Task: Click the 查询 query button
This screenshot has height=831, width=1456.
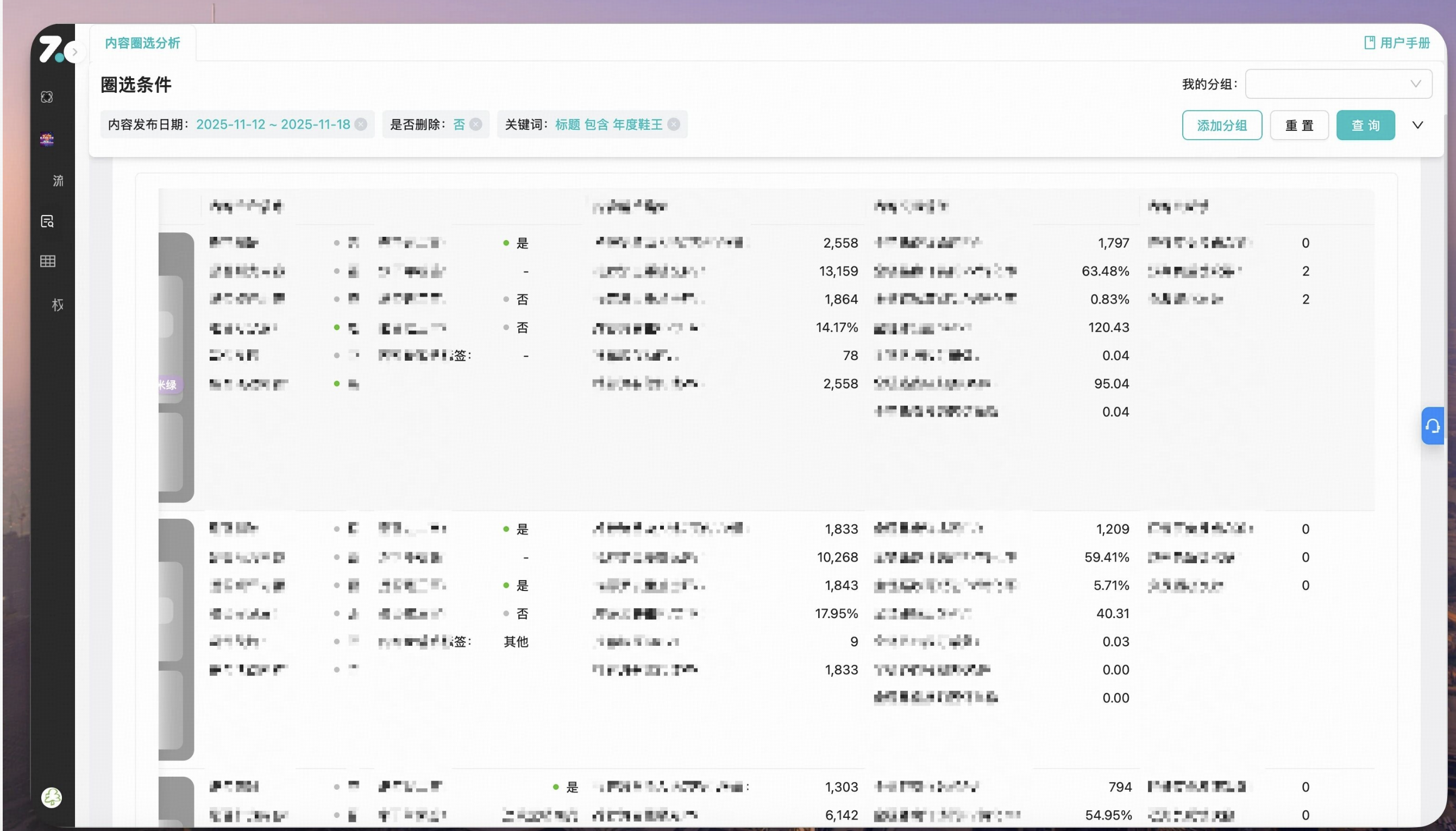Action: 1365,125
